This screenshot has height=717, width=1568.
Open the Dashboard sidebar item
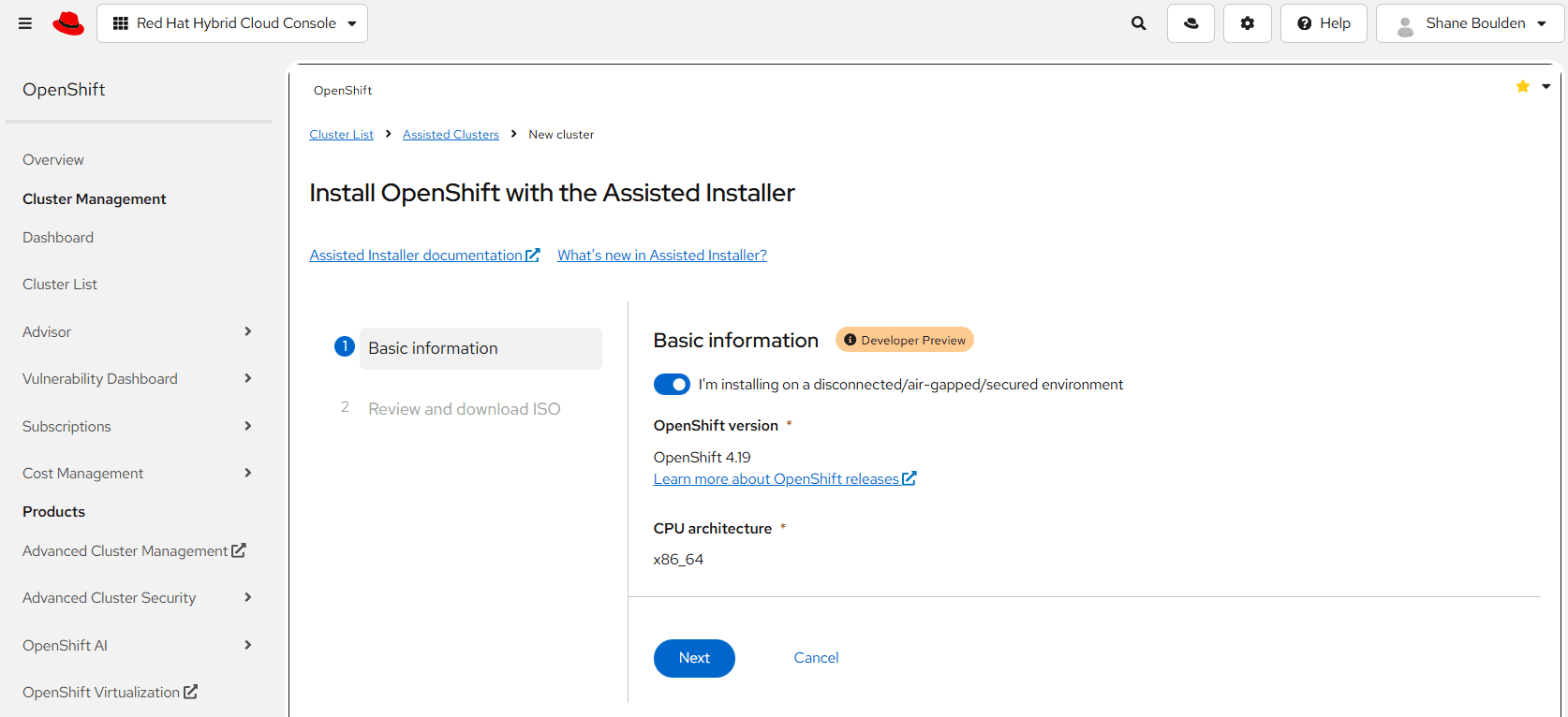coord(58,238)
